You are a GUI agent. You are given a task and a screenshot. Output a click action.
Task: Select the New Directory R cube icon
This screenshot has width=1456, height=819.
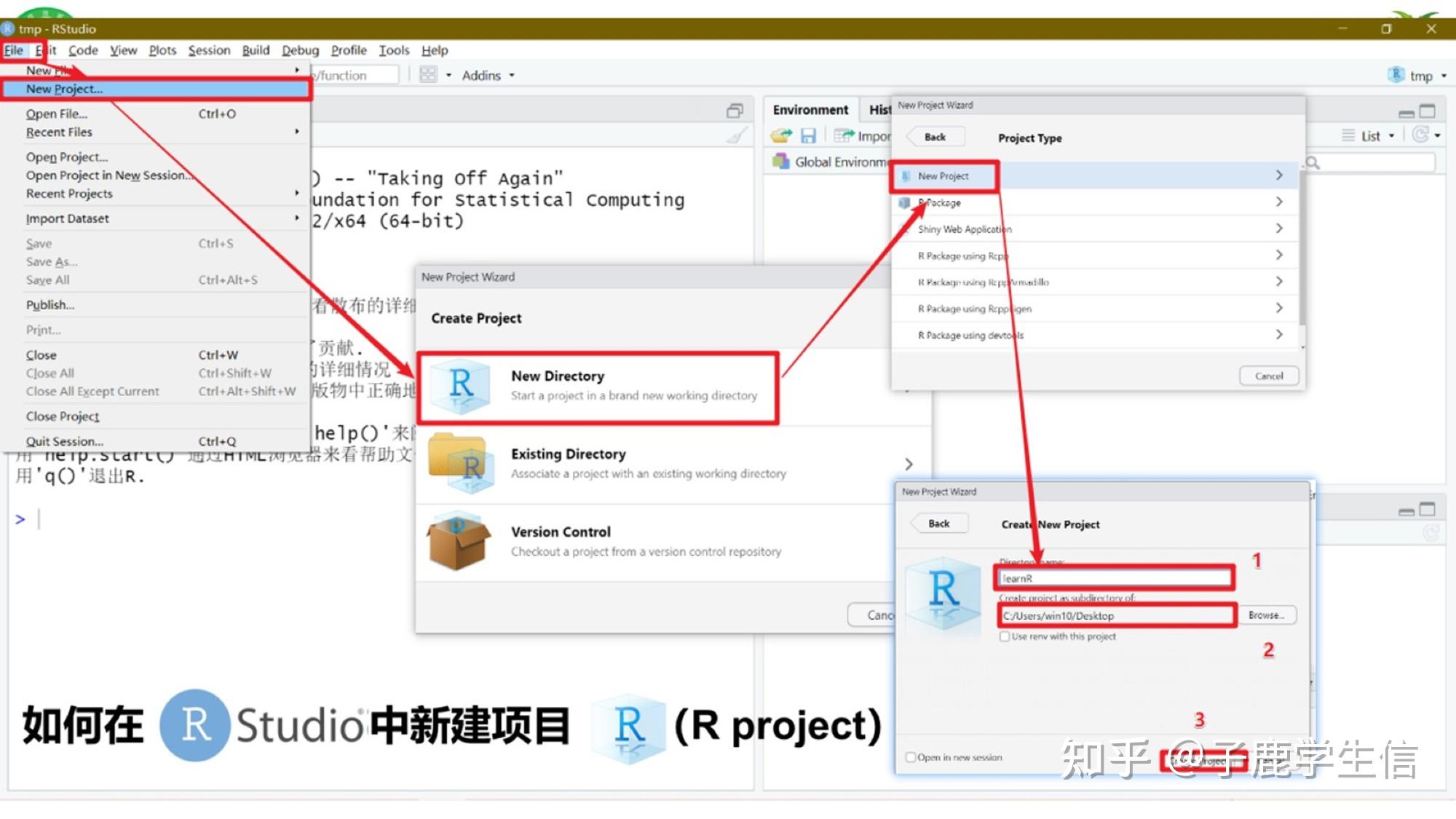click(459, 387)
